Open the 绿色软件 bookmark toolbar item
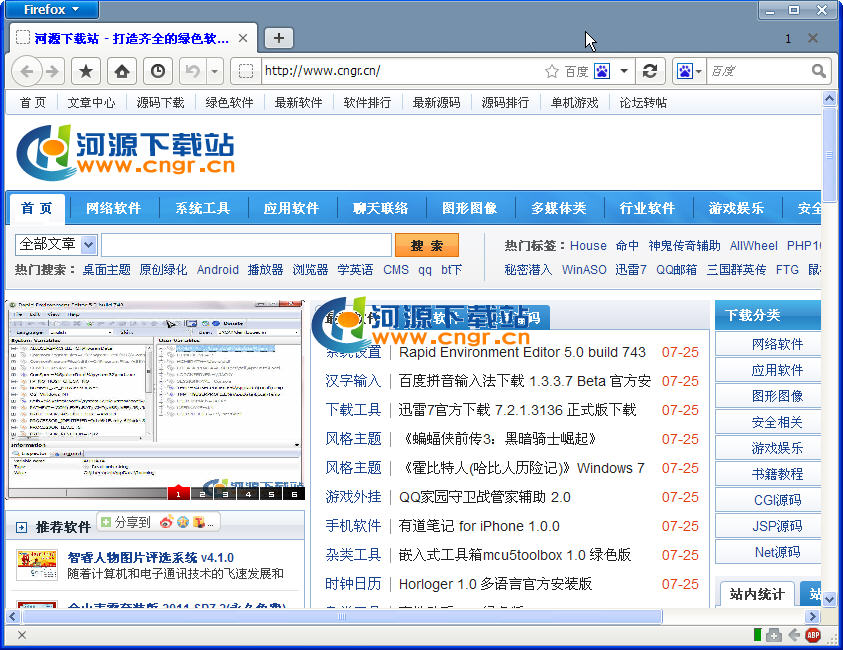Screen dimensions: 843x650 coord(229,103)
